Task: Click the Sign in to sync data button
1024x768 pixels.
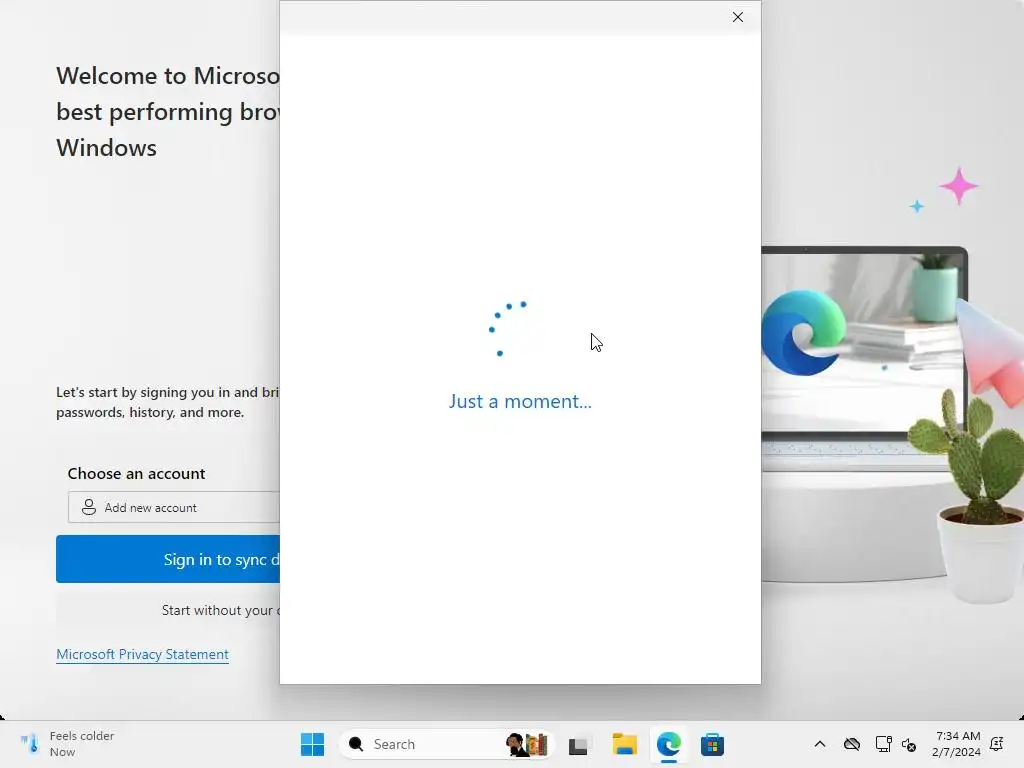Action: pyautogui.click(x=168, y=559)
